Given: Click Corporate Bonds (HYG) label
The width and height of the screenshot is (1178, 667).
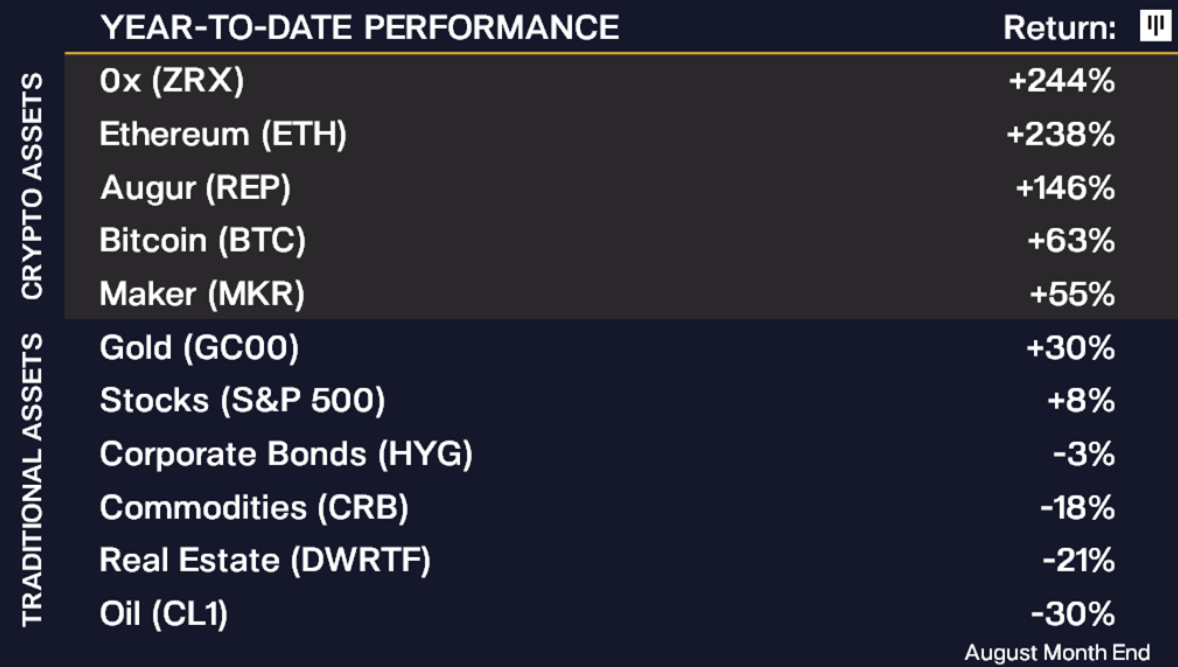Looking at the screenshot, I should [286, 455].
